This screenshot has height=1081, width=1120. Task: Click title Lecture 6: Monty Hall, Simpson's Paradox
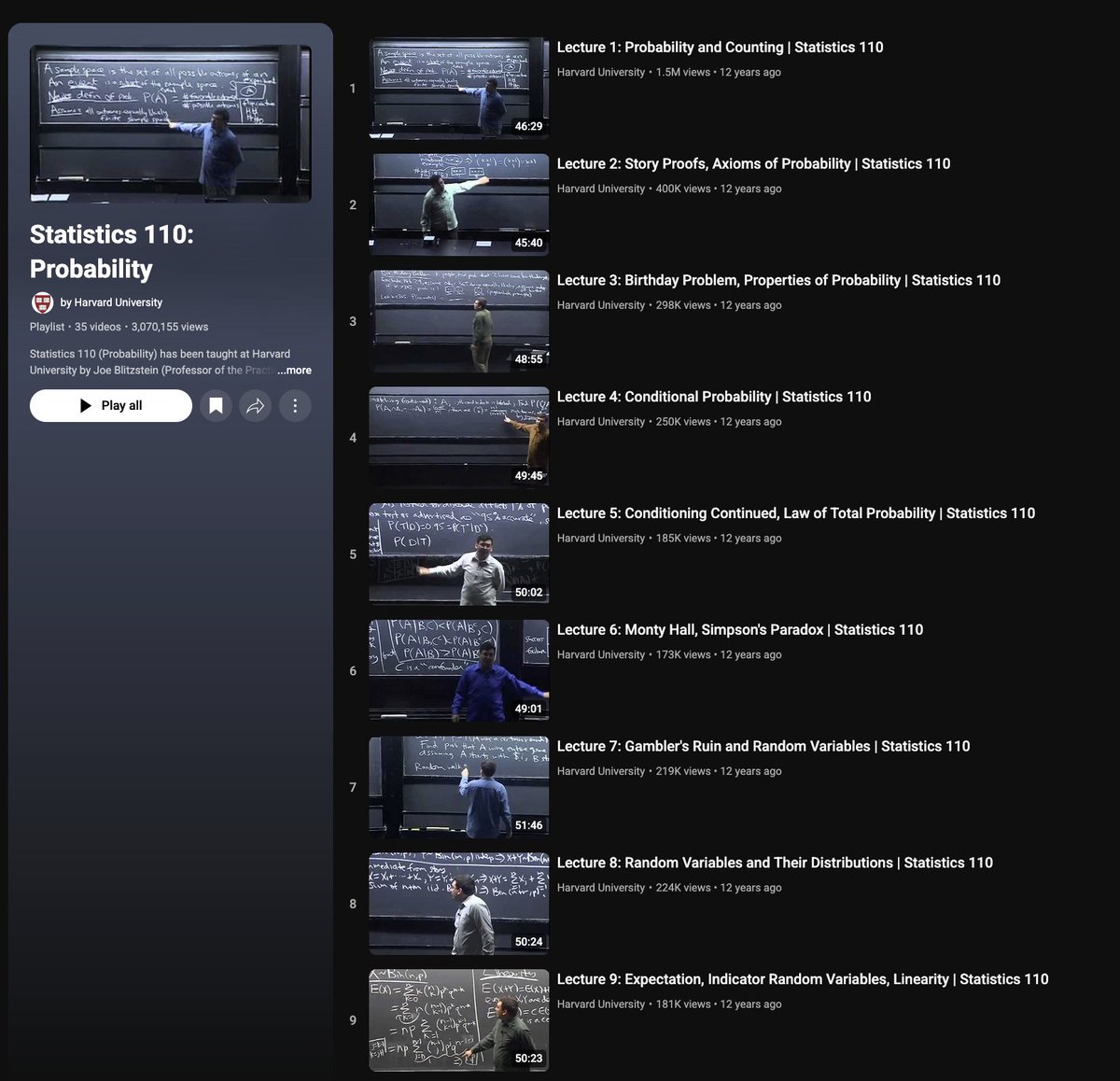[740, 630]
